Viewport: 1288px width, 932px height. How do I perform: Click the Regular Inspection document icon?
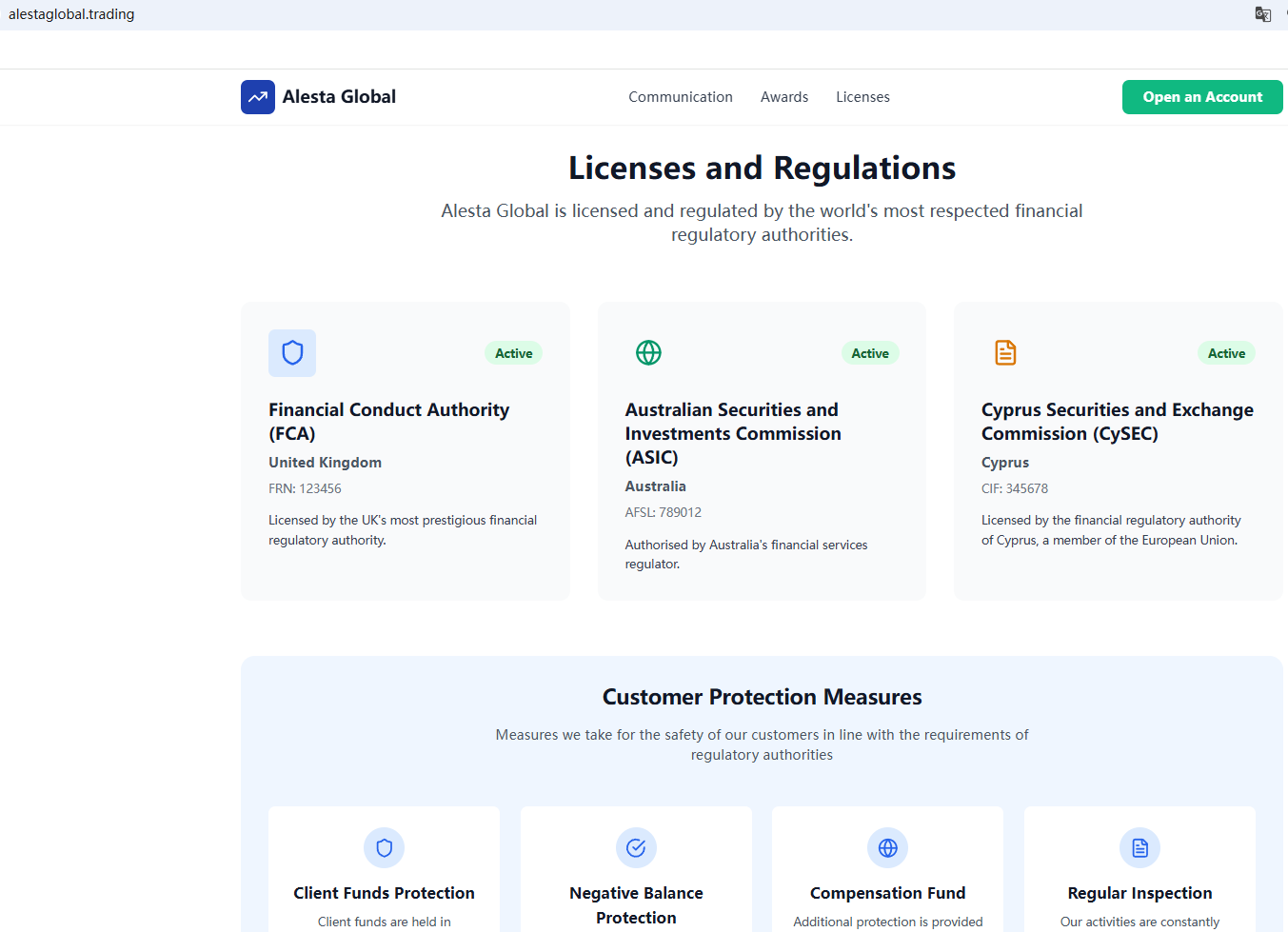(1139, 847)
